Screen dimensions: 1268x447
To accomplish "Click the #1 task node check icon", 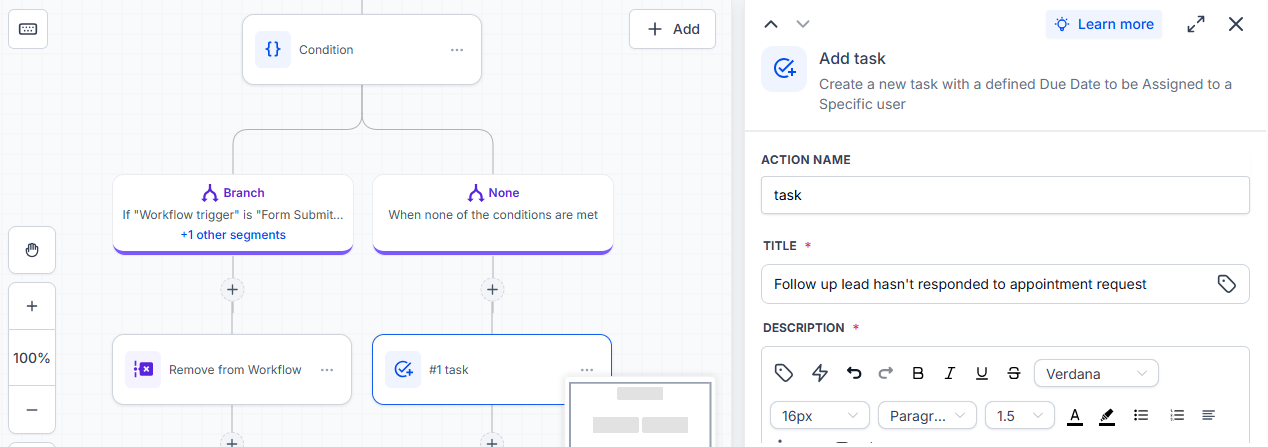I will [x=403, y=370].
